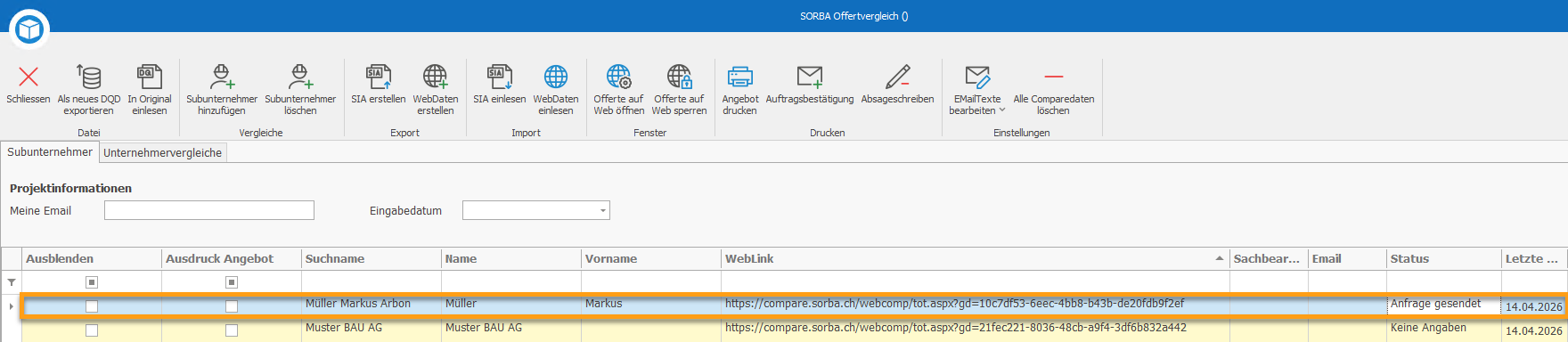Check Ausblenden for Muster BAU AG

point(91,330)
